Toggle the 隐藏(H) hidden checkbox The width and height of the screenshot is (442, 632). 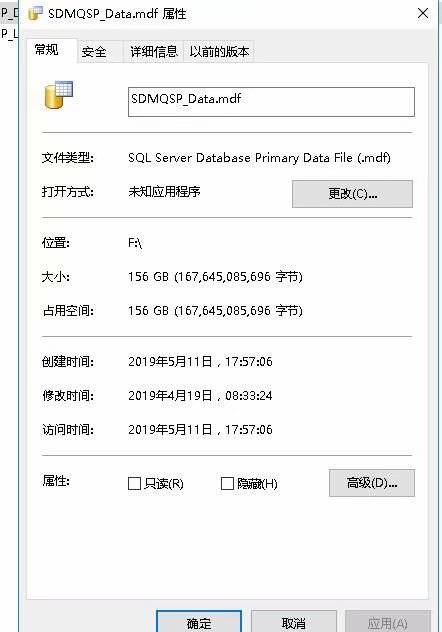227,483
